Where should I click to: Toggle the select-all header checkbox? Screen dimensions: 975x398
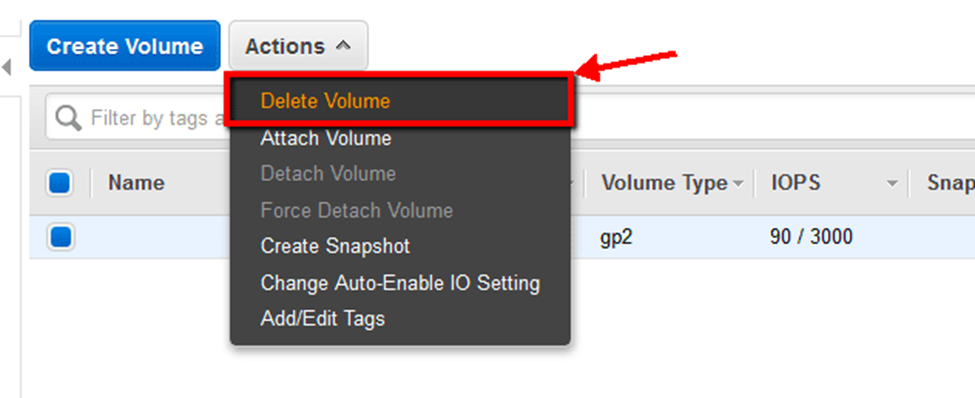pos(60,183)
